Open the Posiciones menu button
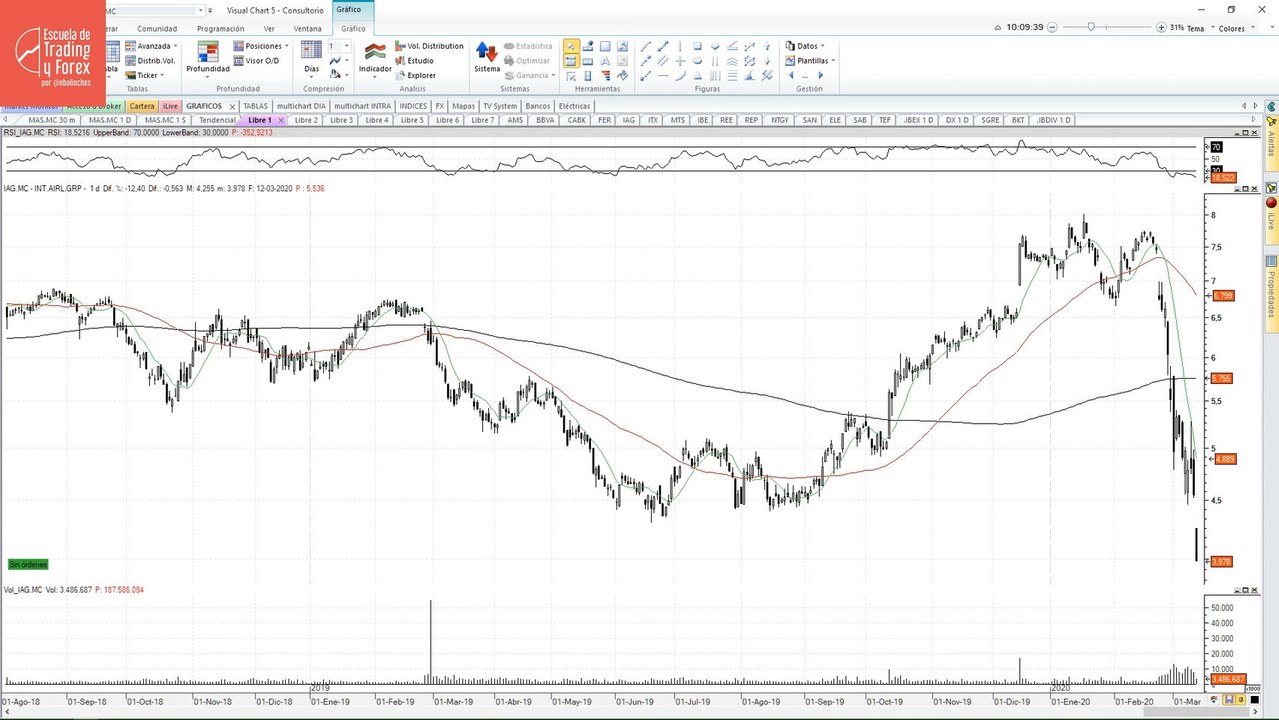 [261, 46]
